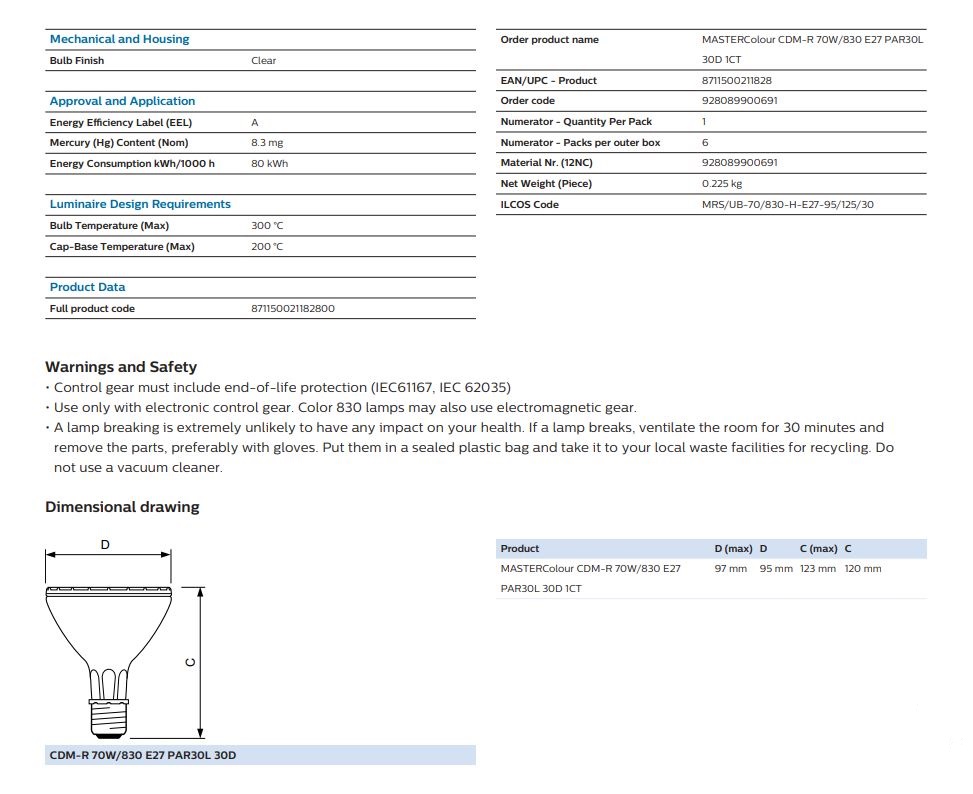Click the "Warnings and Safety" heading
This screenshot has width=973, height=794.
(x=121, y=367)
